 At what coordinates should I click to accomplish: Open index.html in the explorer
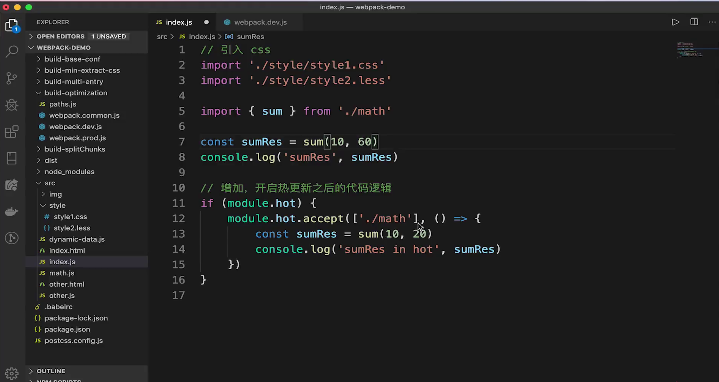pos(87,250)
